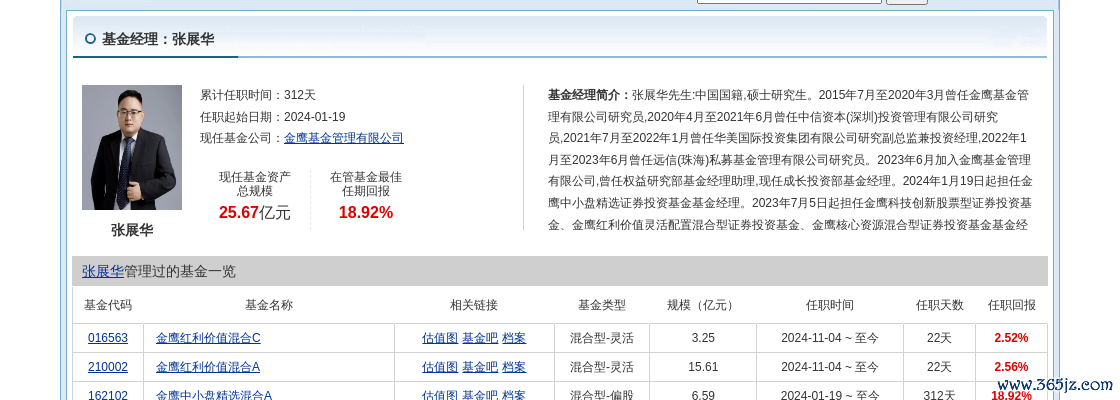
Task: Click the 任职时间 column header
Action: coord(829,305)
